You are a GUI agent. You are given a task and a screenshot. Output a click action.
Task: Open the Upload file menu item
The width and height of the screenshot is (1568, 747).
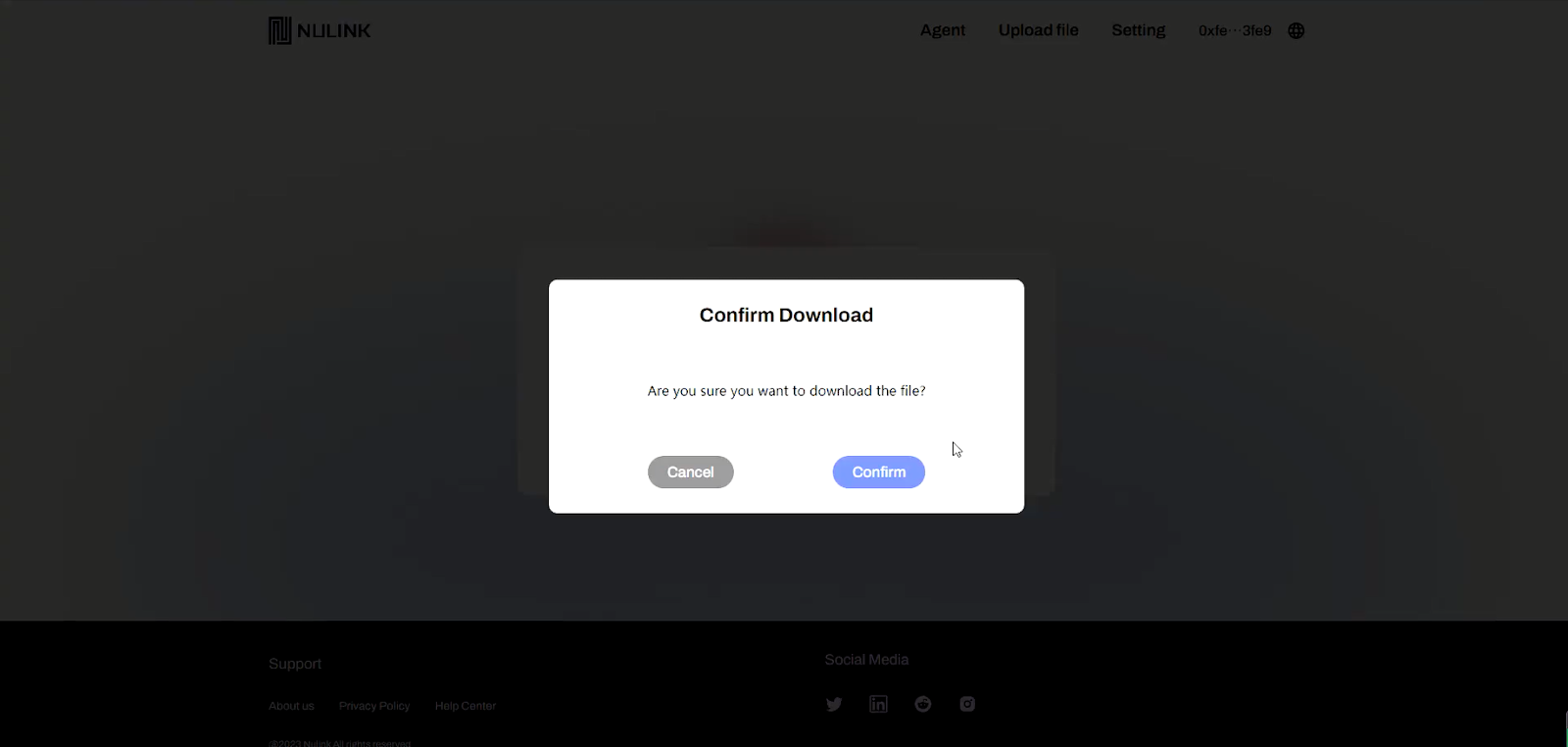pyautogui.click(x=1039, y=30)
